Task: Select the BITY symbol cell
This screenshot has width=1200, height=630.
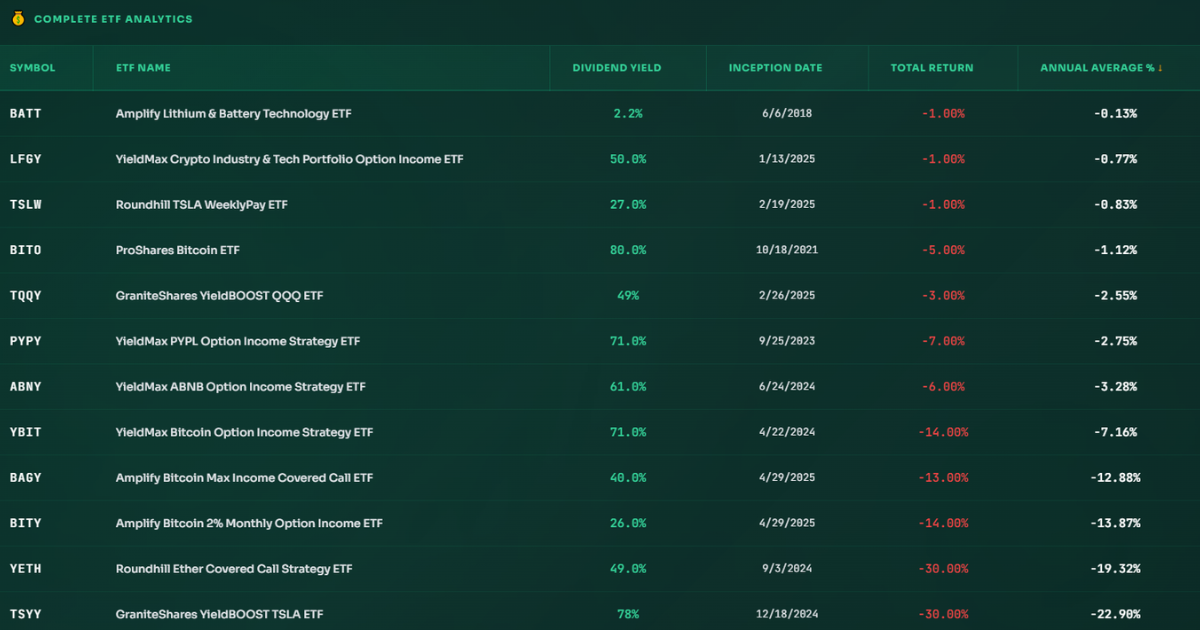Action: [x=26, y=523]
